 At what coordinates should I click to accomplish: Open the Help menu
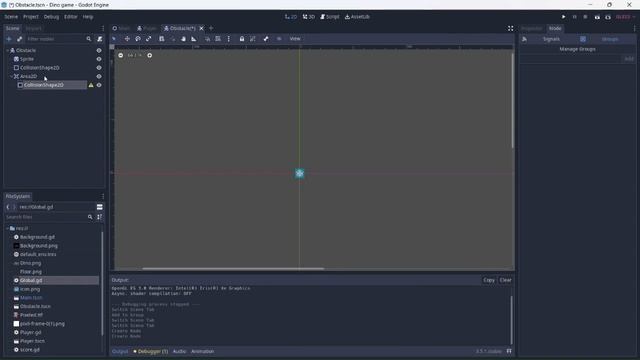coord(88,17)
